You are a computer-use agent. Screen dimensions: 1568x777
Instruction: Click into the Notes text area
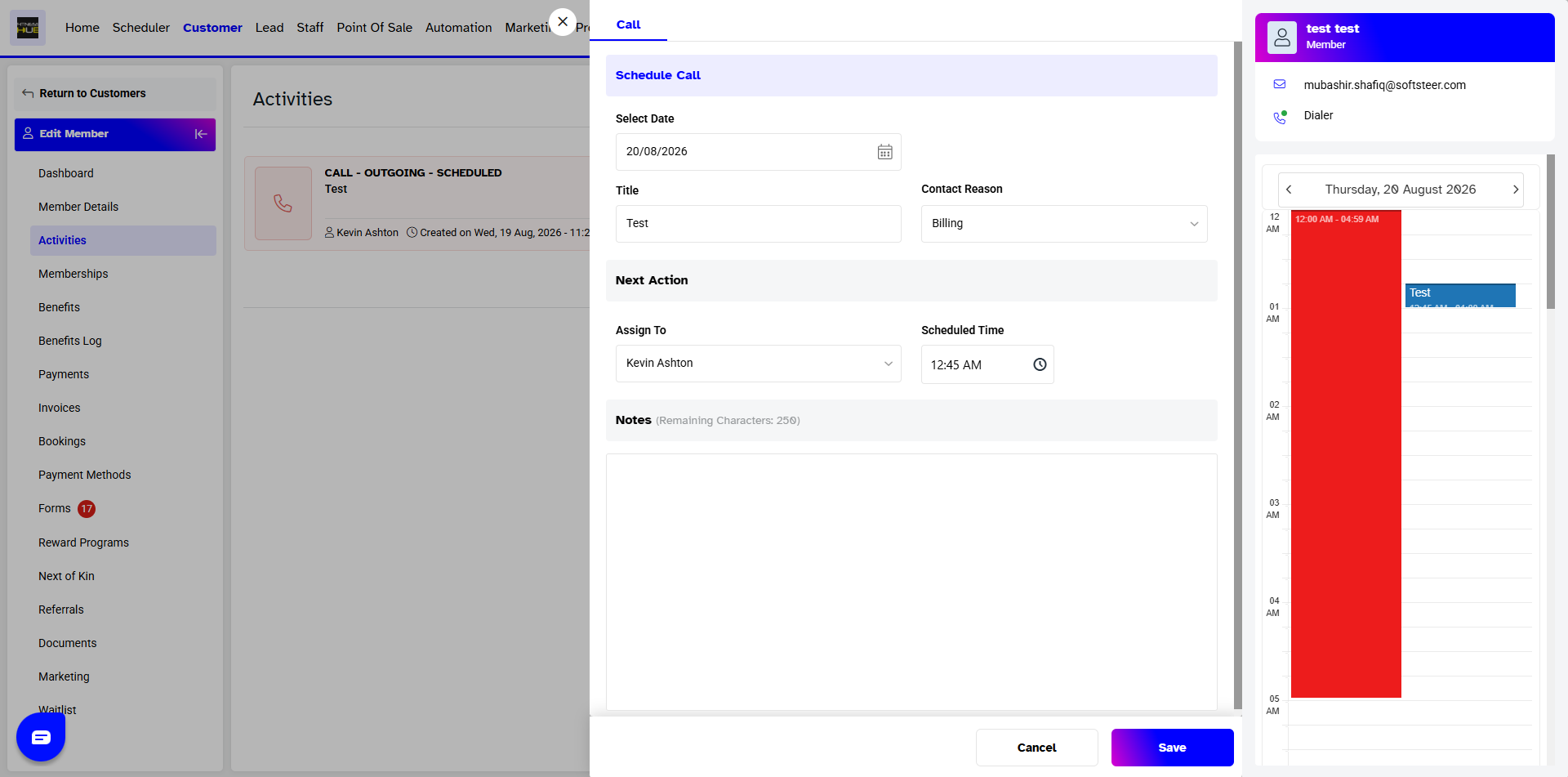[911, 582]
